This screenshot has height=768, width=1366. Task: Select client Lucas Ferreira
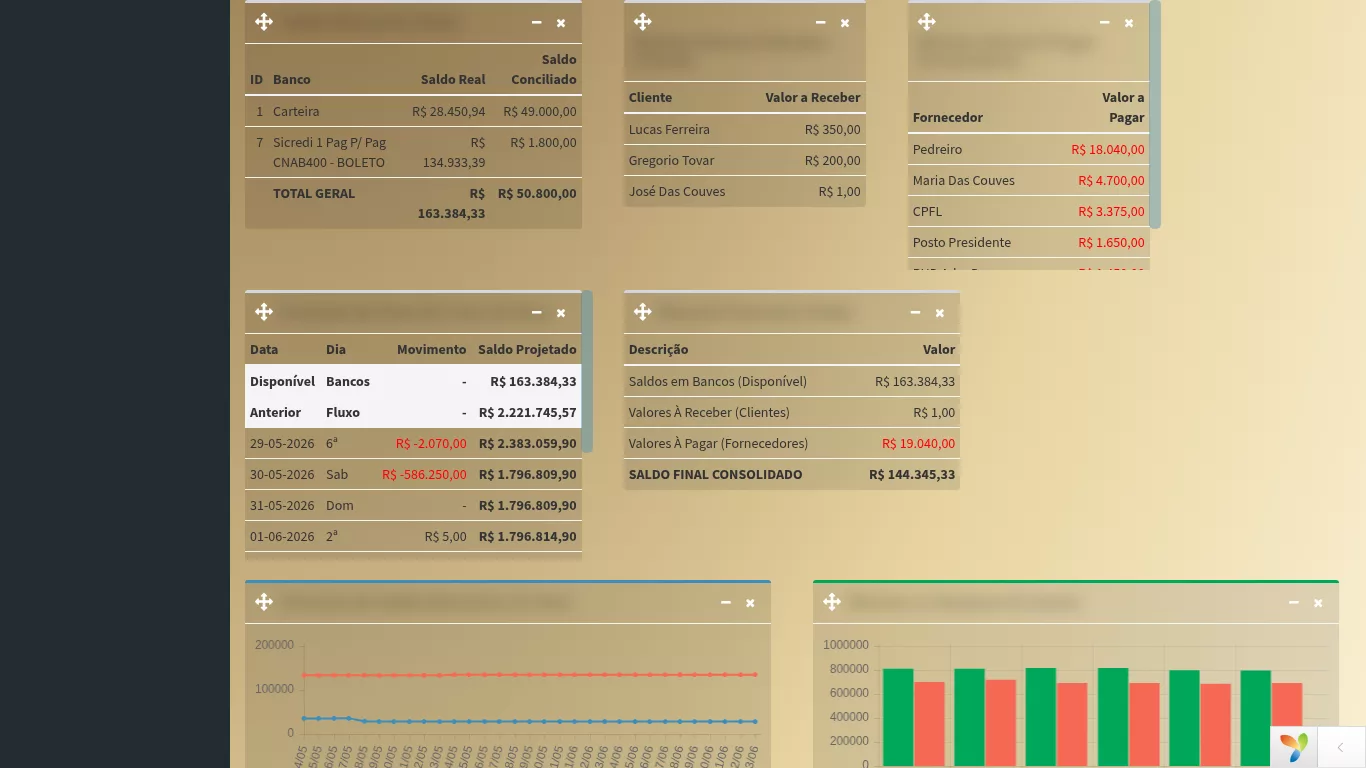744,130
